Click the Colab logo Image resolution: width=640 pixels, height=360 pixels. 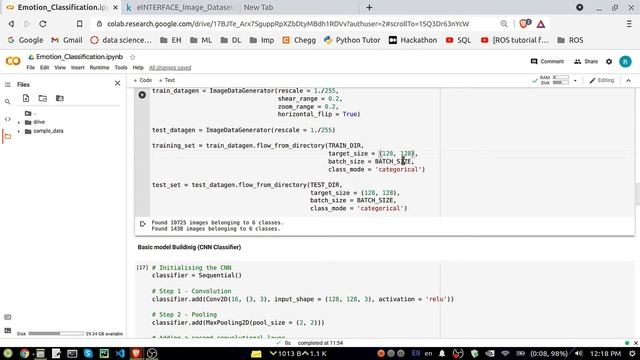coord(13,62)
